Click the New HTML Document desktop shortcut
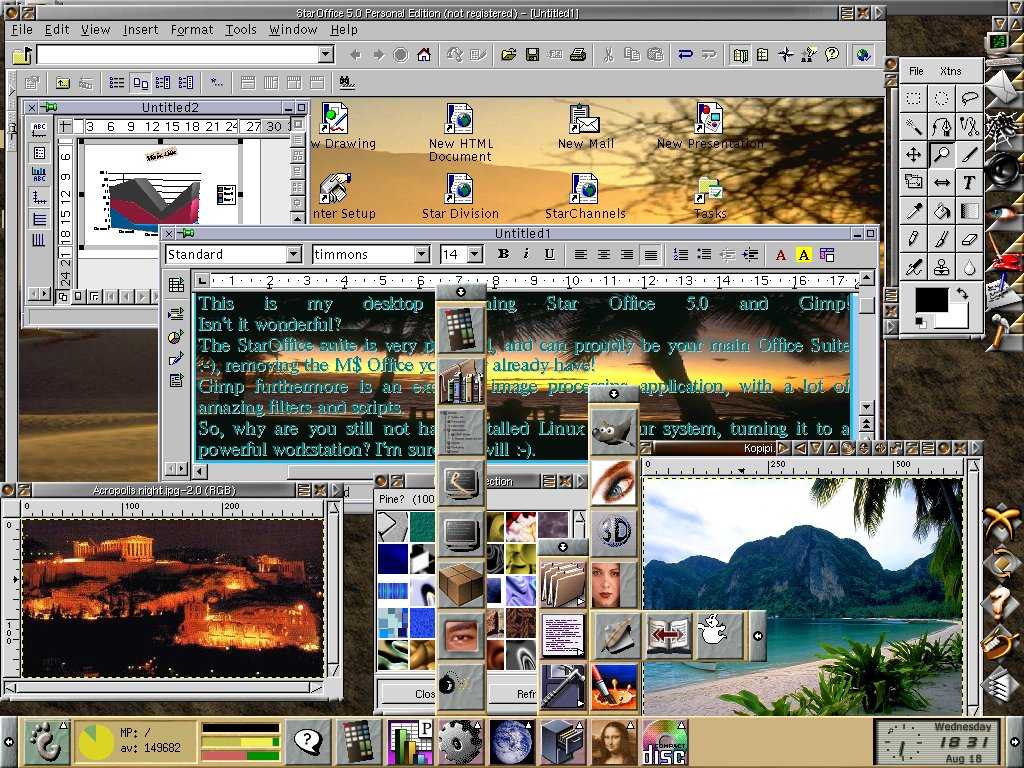This screenshot has width=1024, height=768. (460, 133)
